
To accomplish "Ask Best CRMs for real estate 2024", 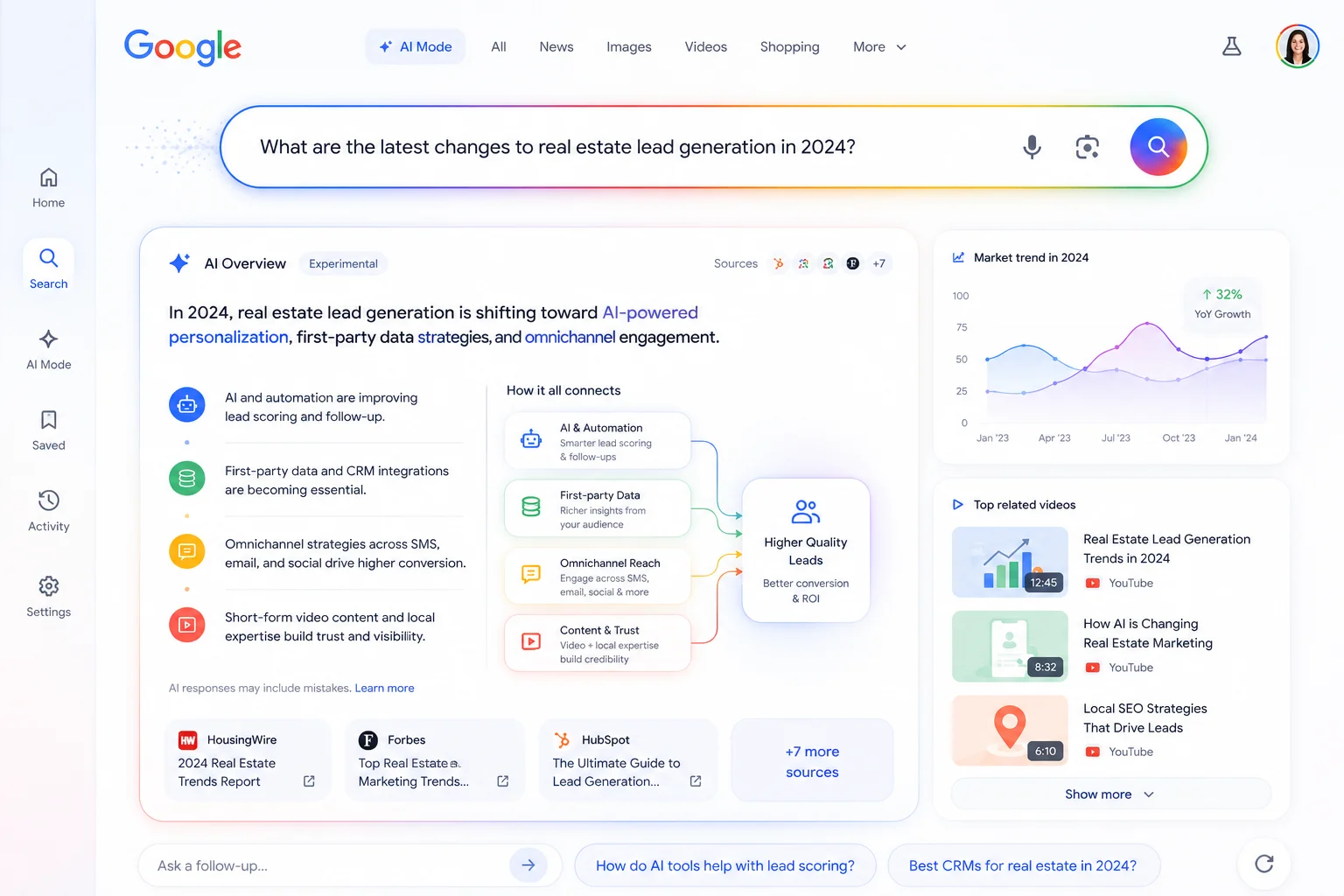I will pyautogui.click(x=1023, y=865).
